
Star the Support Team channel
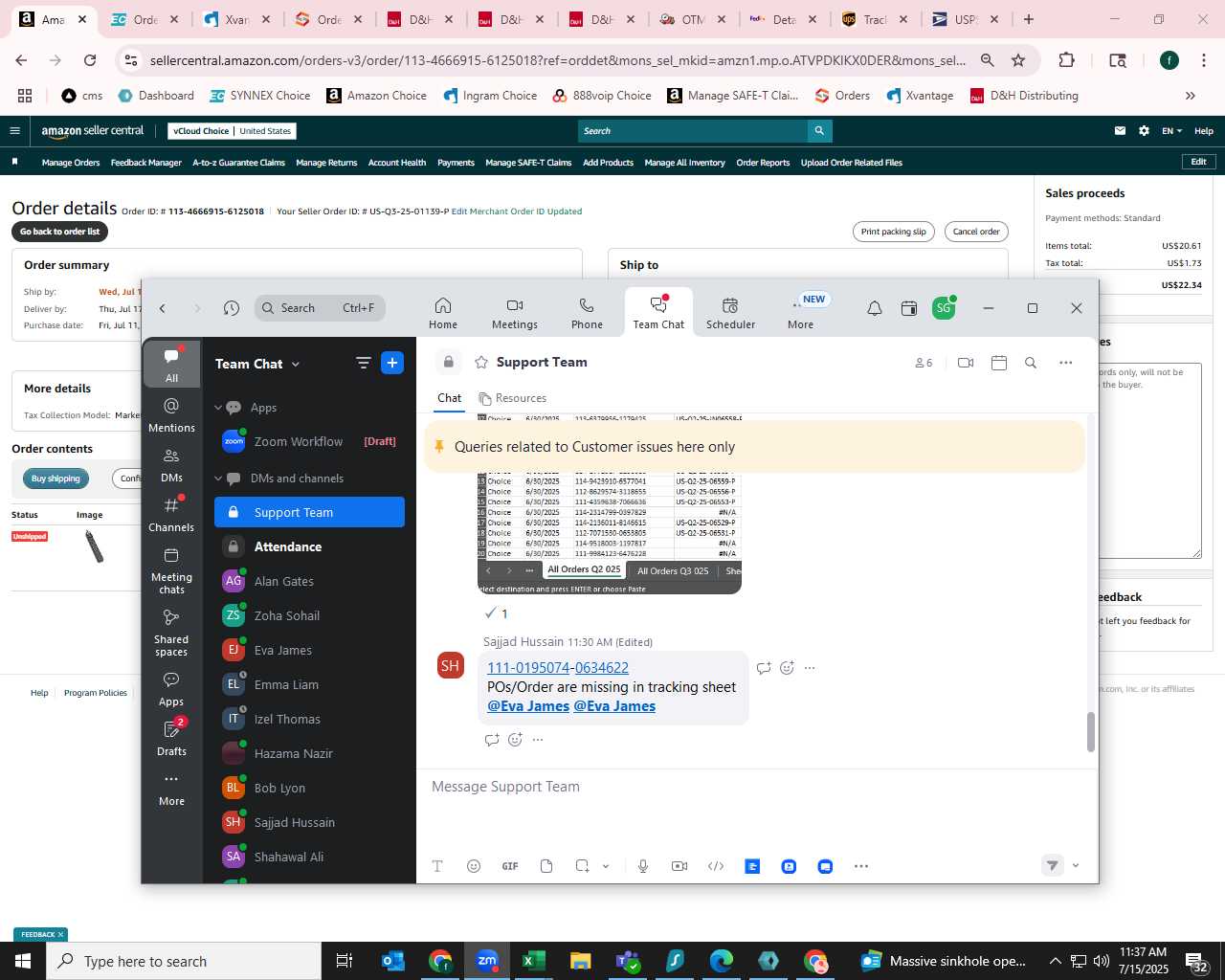point(481,363)
